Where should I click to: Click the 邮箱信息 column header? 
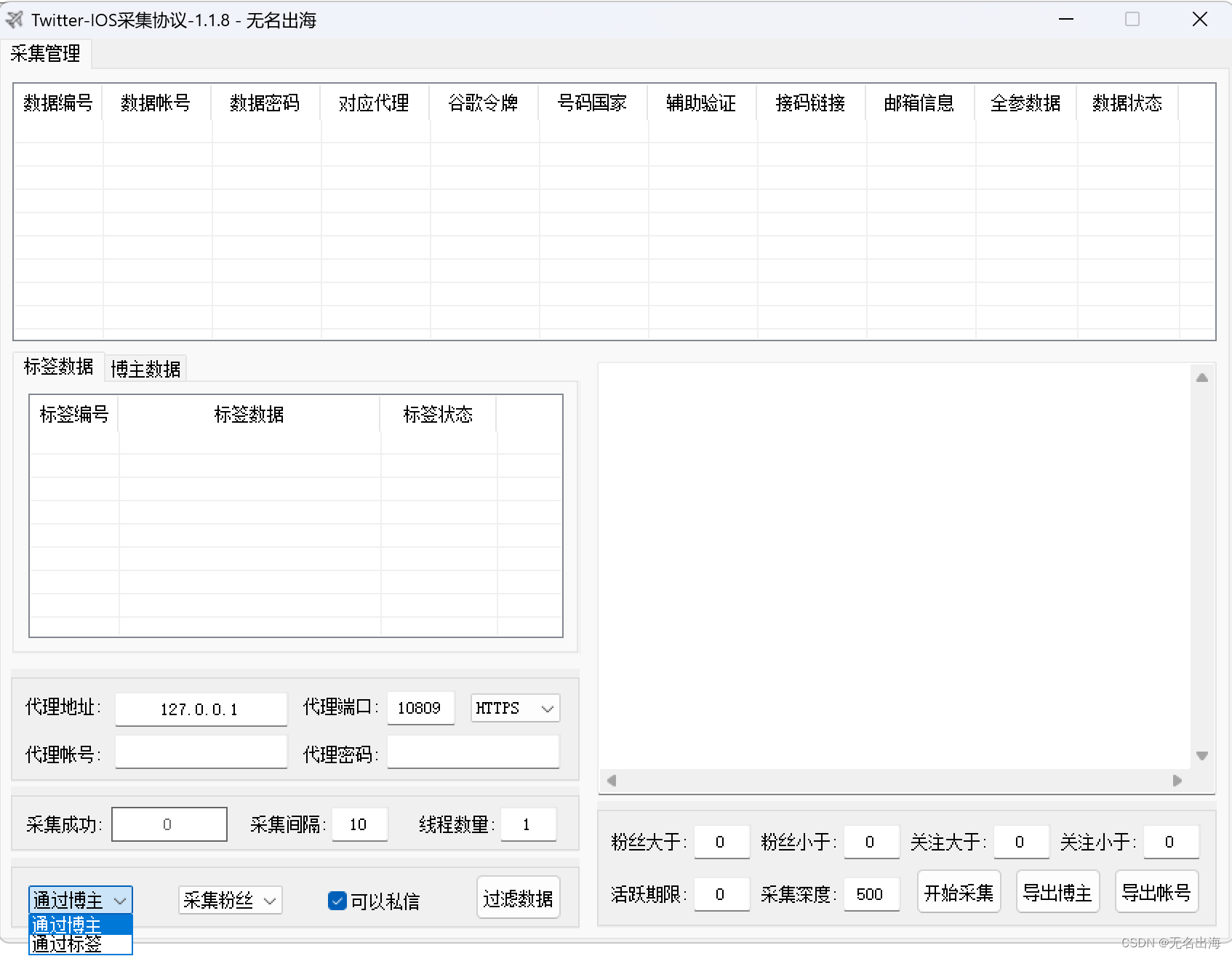(x=920, y=103)
